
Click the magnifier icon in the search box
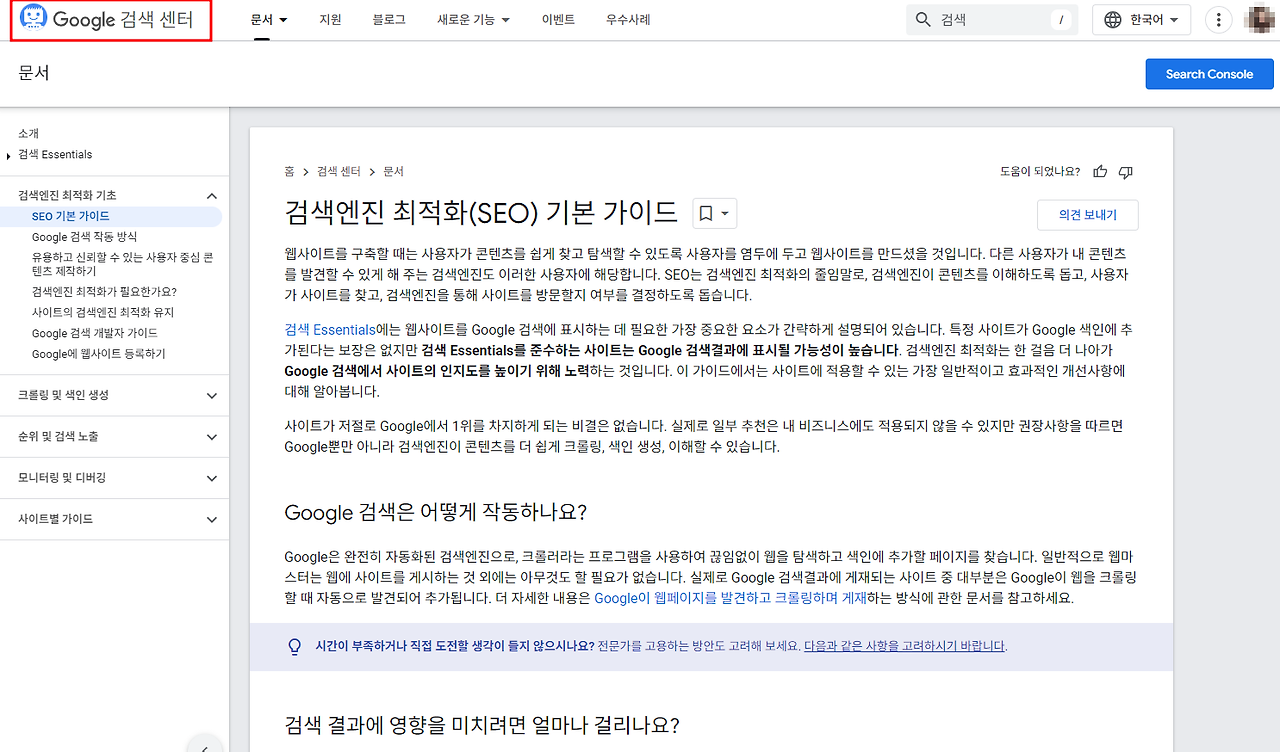[x=922, y=19]
